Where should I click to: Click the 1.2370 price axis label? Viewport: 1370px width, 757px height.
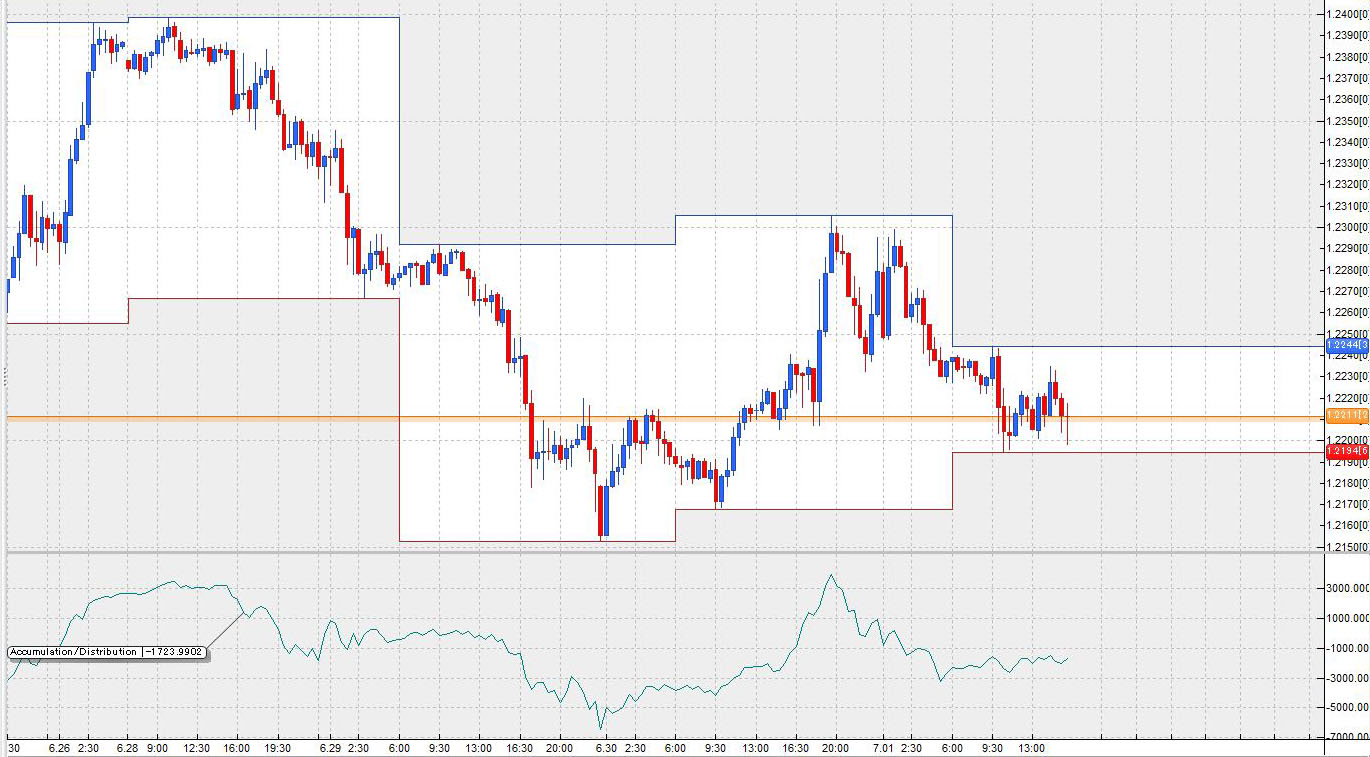pos(1347,78)
